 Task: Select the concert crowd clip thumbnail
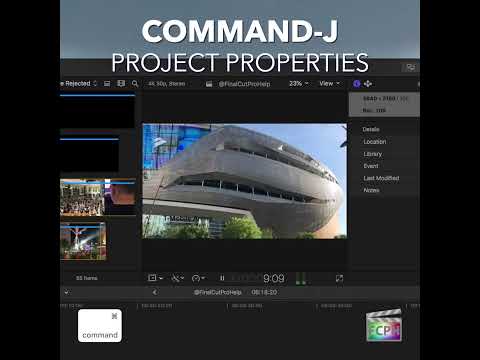82,197
